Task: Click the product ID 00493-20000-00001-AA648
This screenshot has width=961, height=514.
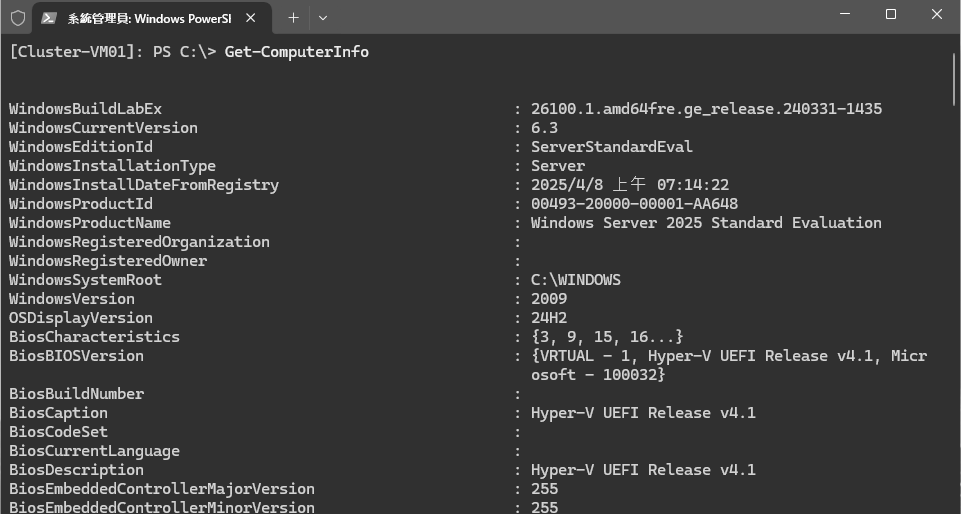Action: click(x=634, y=204)
